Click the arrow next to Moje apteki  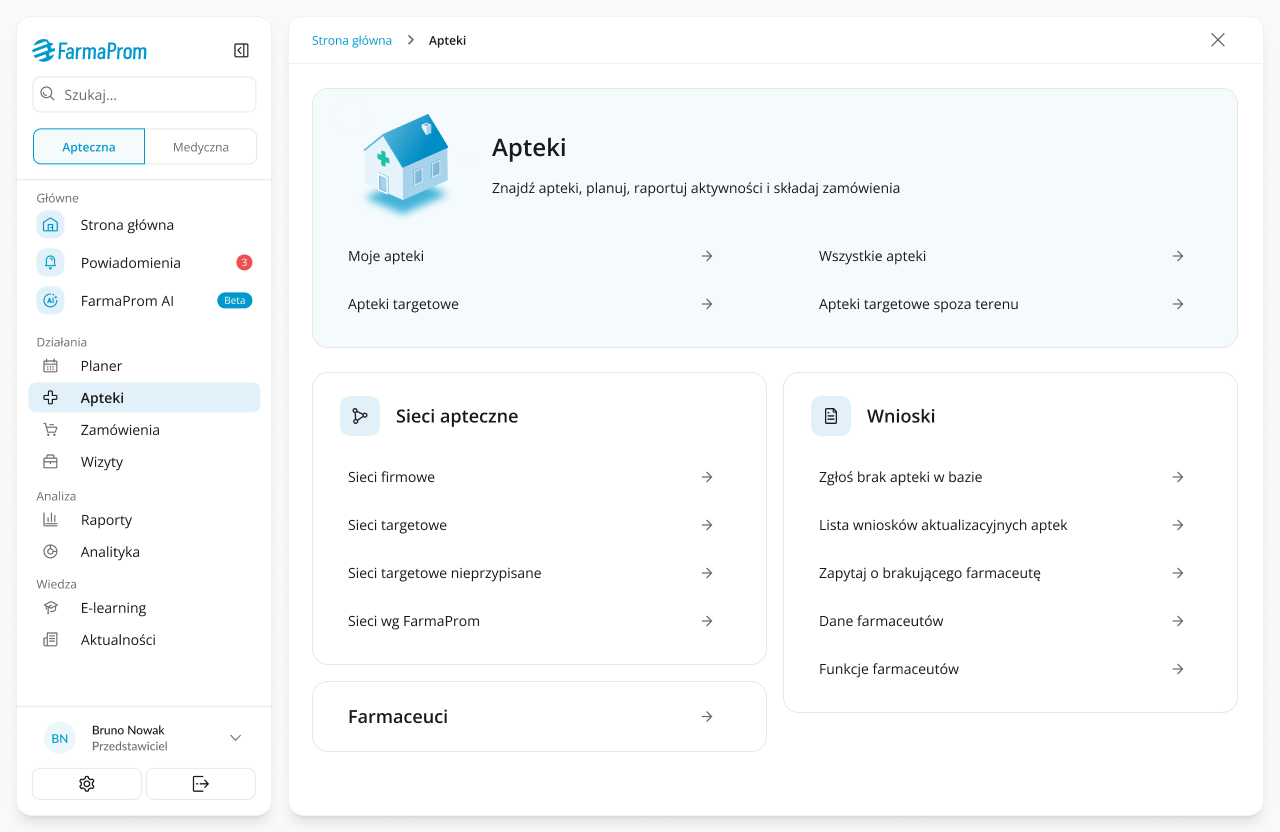point(707,256)
